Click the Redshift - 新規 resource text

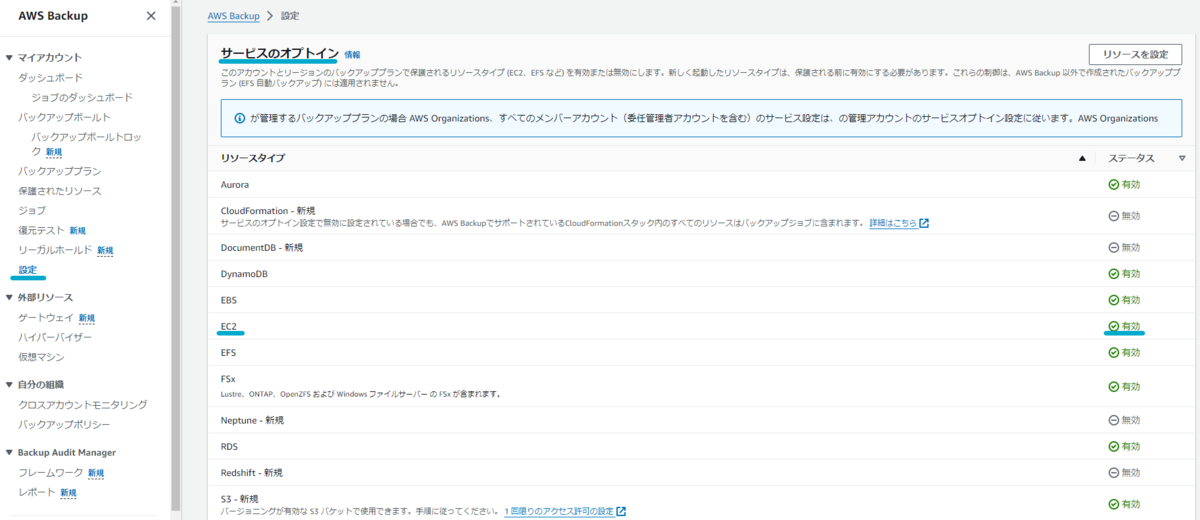tap(252, 472)
